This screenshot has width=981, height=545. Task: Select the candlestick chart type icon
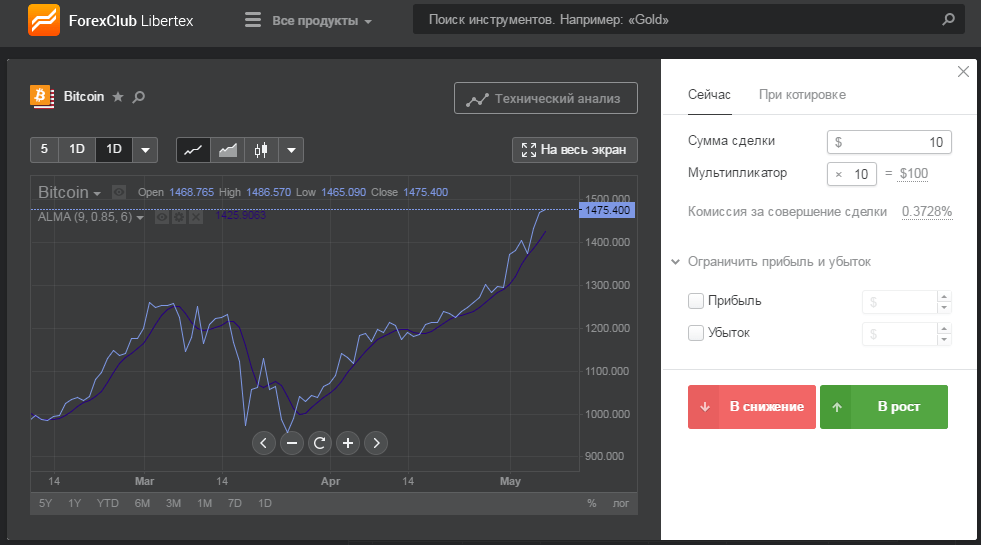(x=261, y=150)
